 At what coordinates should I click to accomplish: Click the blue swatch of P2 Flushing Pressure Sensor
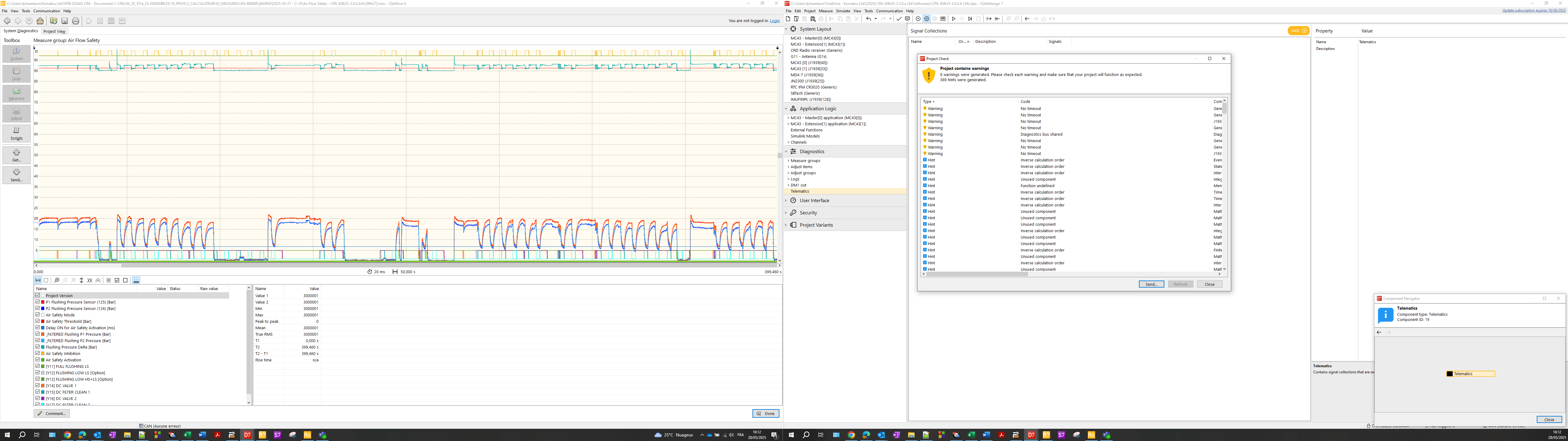[43, 308]
